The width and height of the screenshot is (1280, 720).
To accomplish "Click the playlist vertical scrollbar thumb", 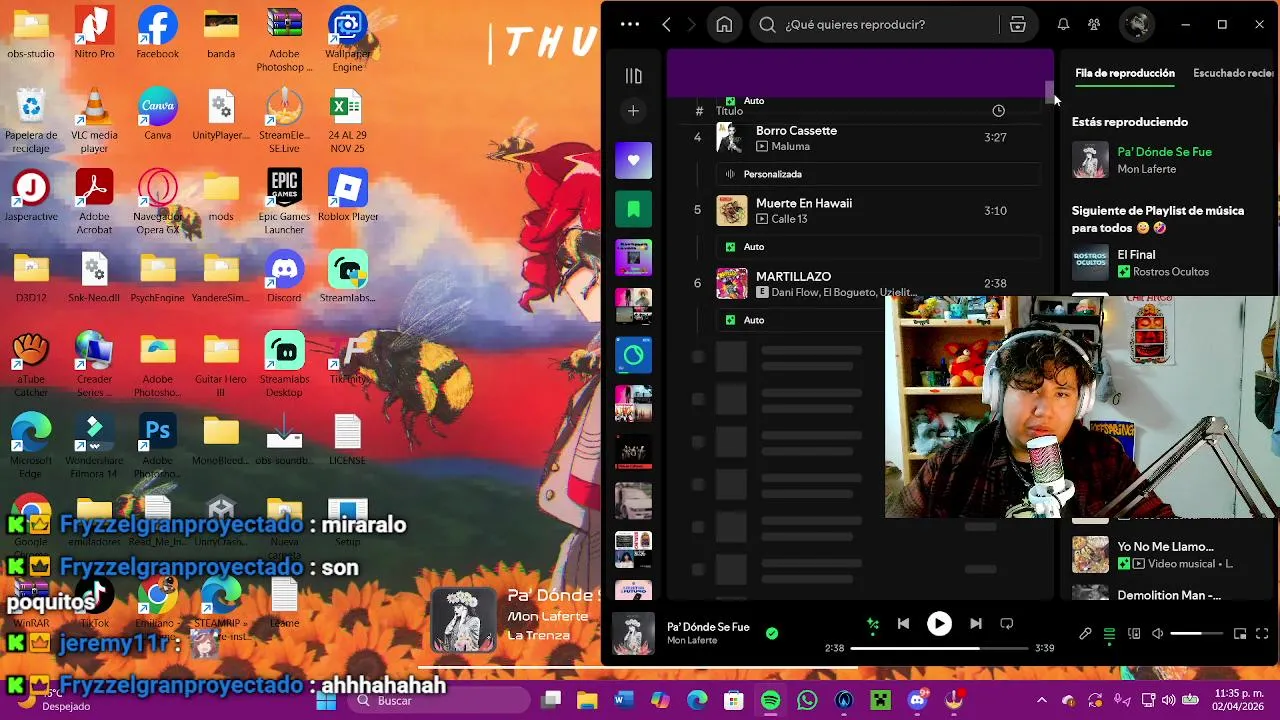I will pyautogui.click(x=1050, y=92).
